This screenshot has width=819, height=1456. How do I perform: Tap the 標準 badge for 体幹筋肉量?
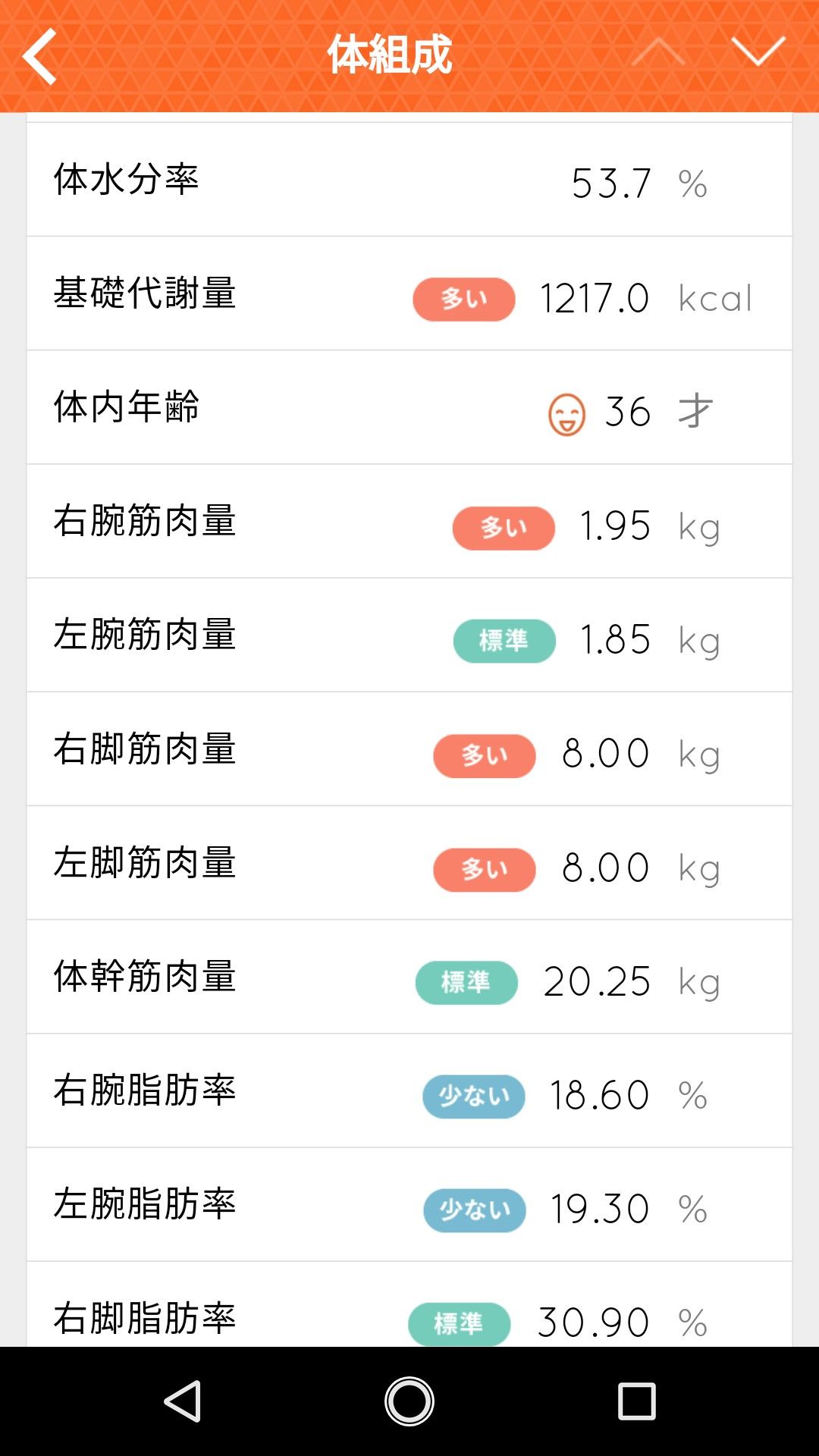466,982
